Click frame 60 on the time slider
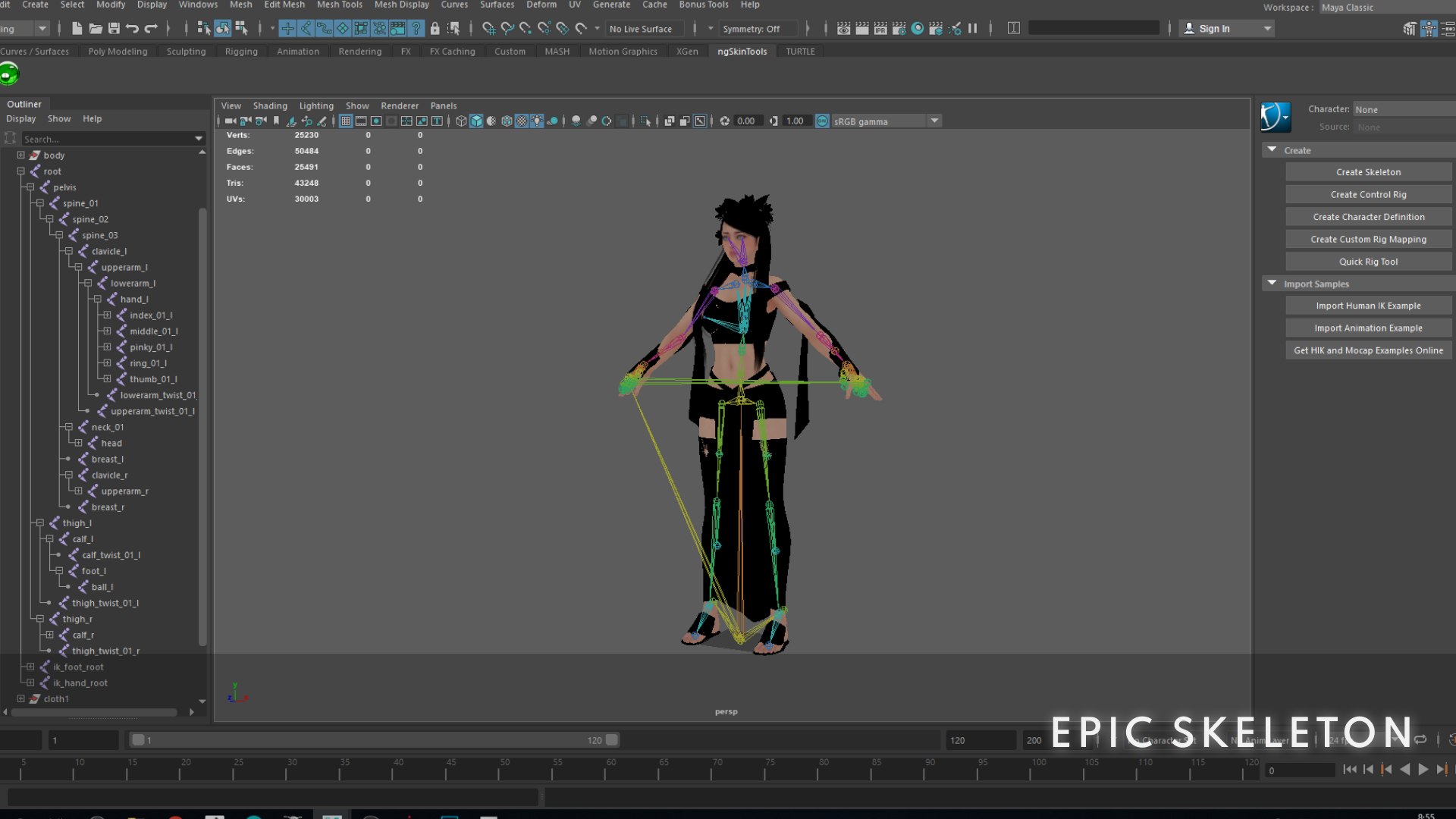Viewport: 1456px width, 819px height. point(606,770)
